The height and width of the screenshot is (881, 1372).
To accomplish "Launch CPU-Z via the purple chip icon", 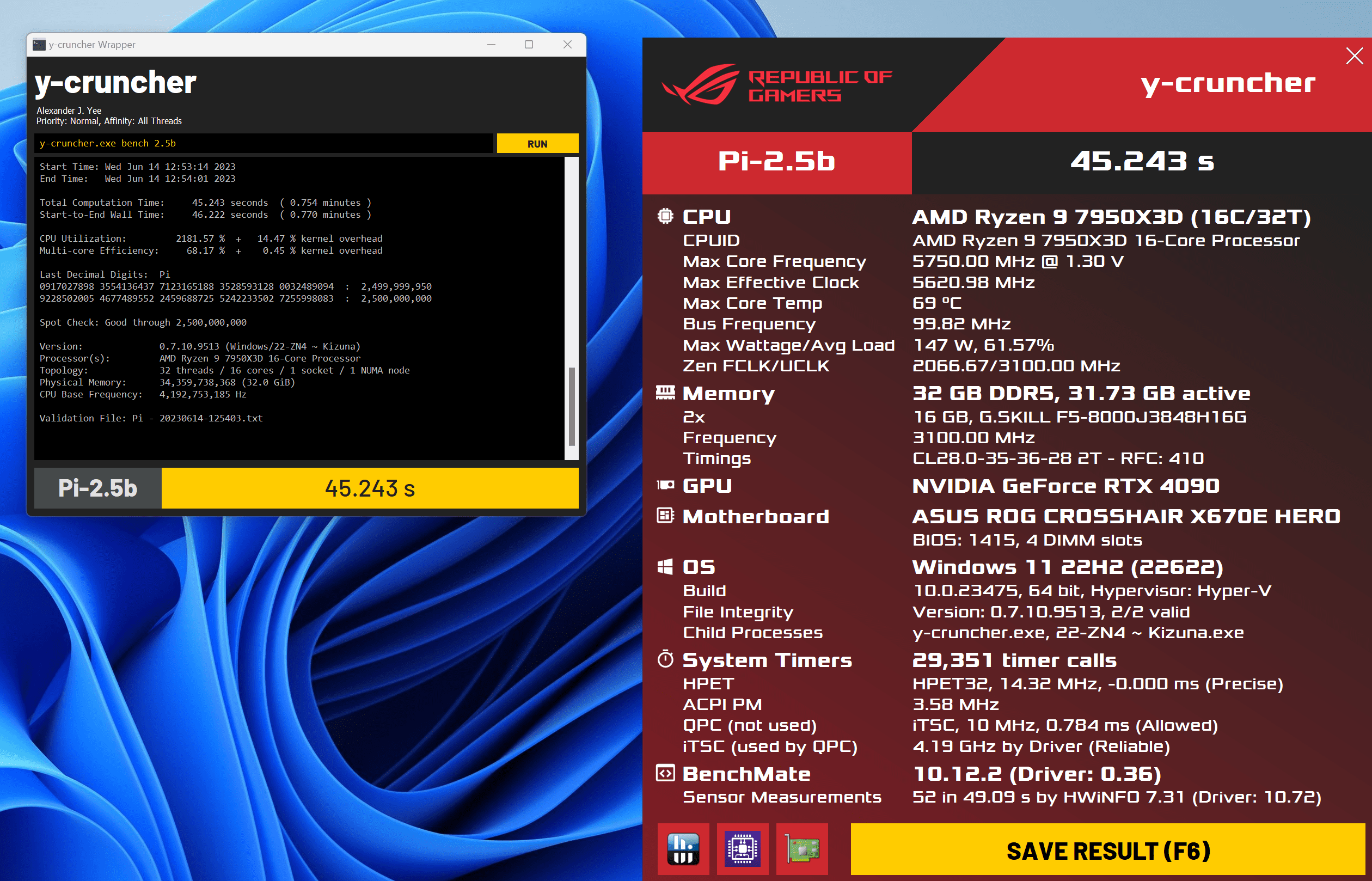I will (x=742, y=849).
